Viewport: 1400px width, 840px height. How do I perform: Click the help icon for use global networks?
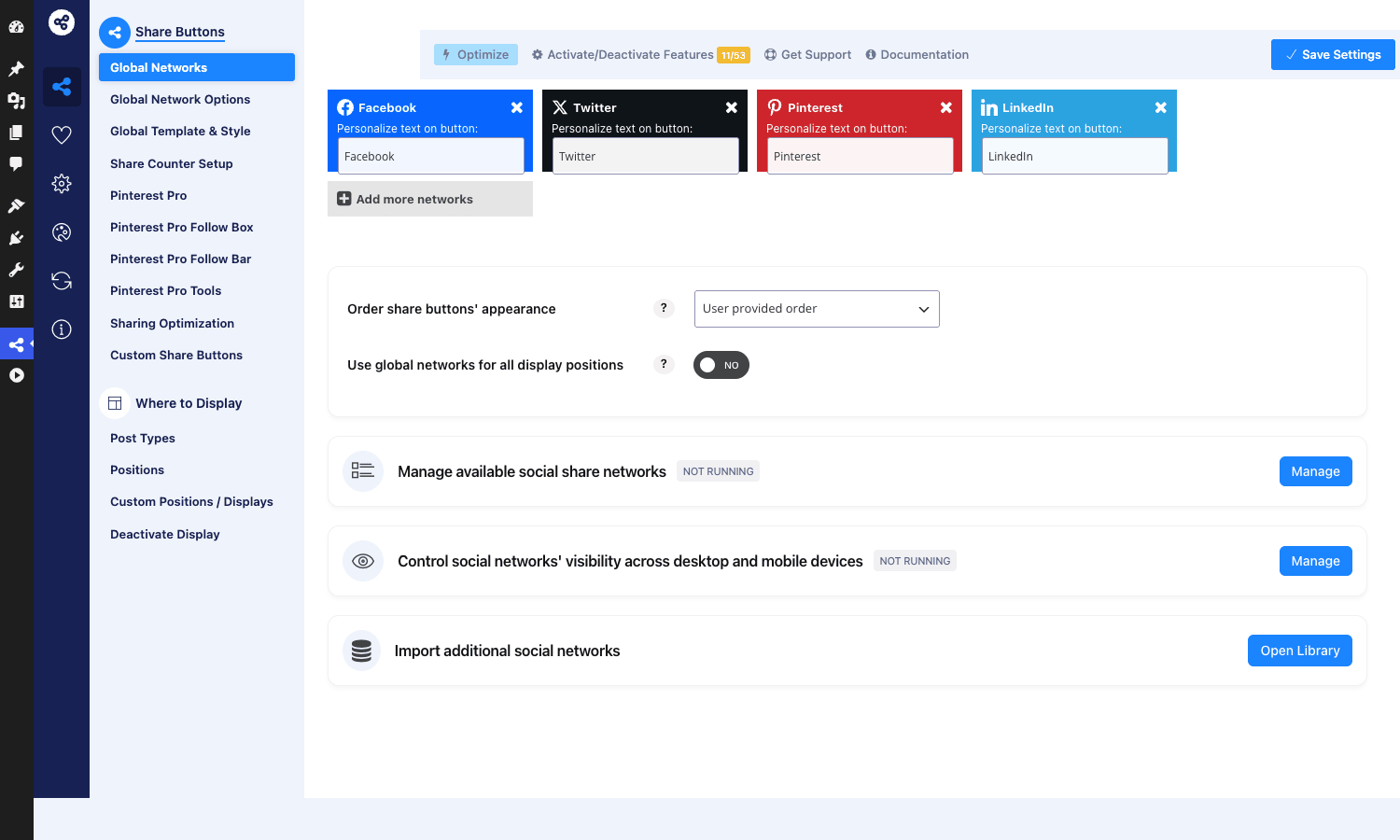(664, 364)
